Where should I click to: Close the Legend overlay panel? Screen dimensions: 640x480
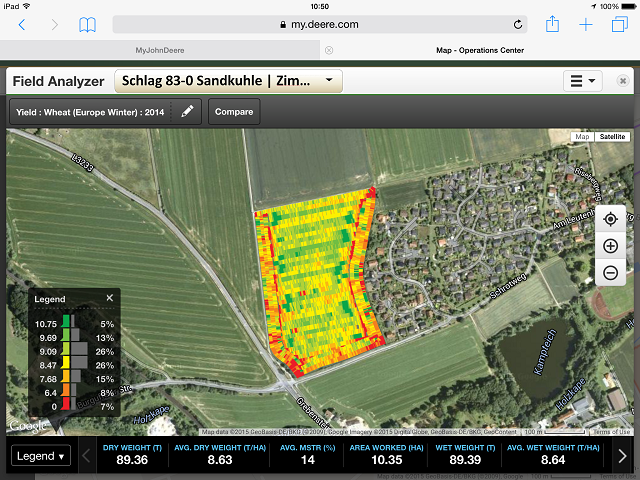[110, 298]
